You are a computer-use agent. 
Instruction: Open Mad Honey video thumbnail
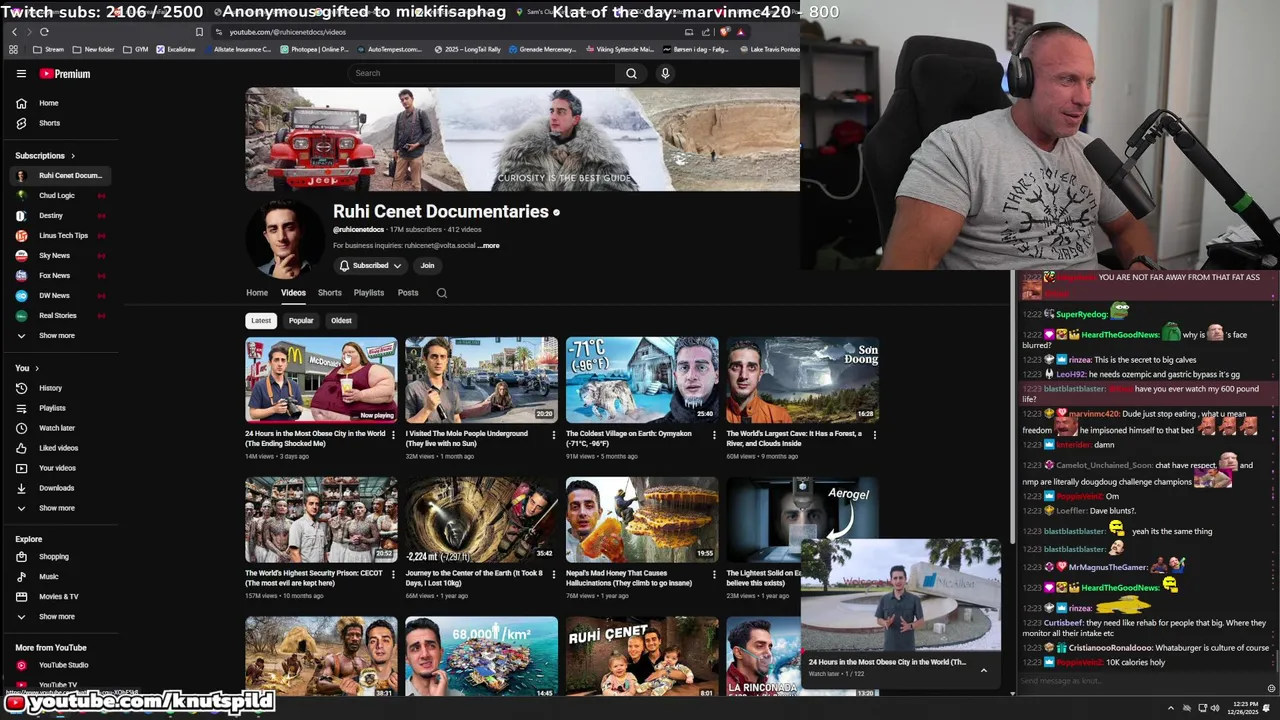(x=642, y=519)
